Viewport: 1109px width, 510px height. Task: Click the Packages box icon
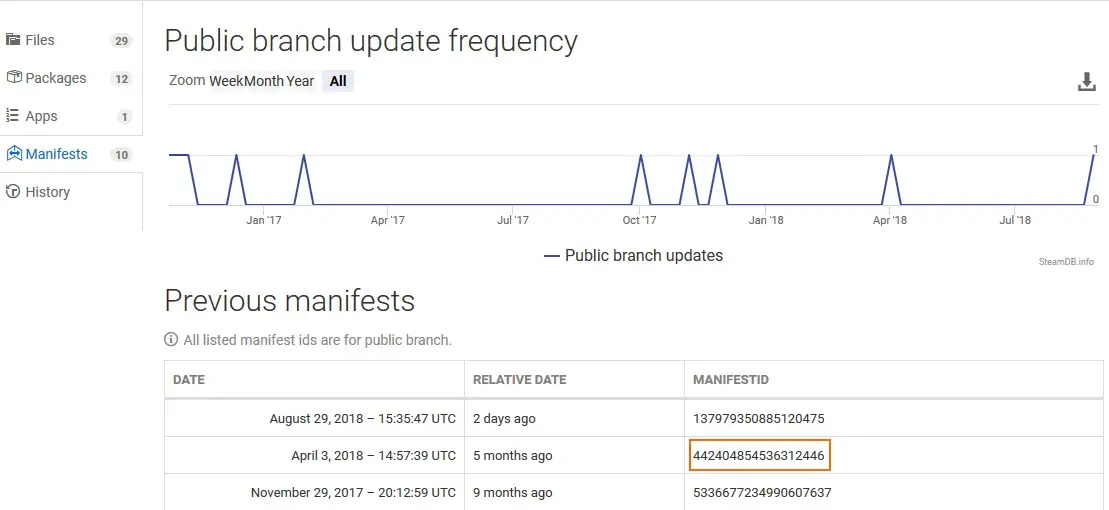tap(13, 78)
